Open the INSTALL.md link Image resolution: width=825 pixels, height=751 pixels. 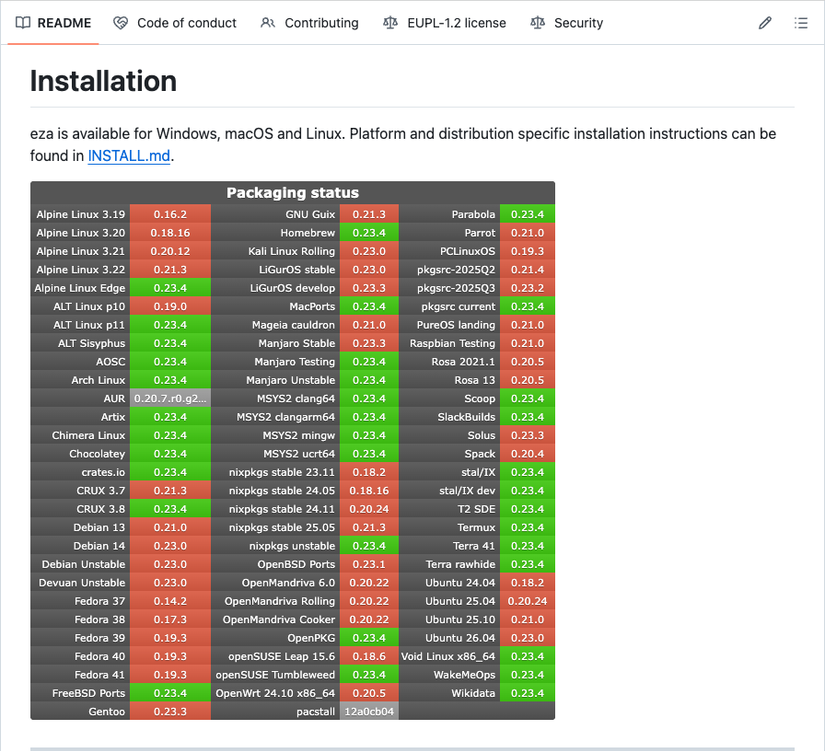pos(128,156)
